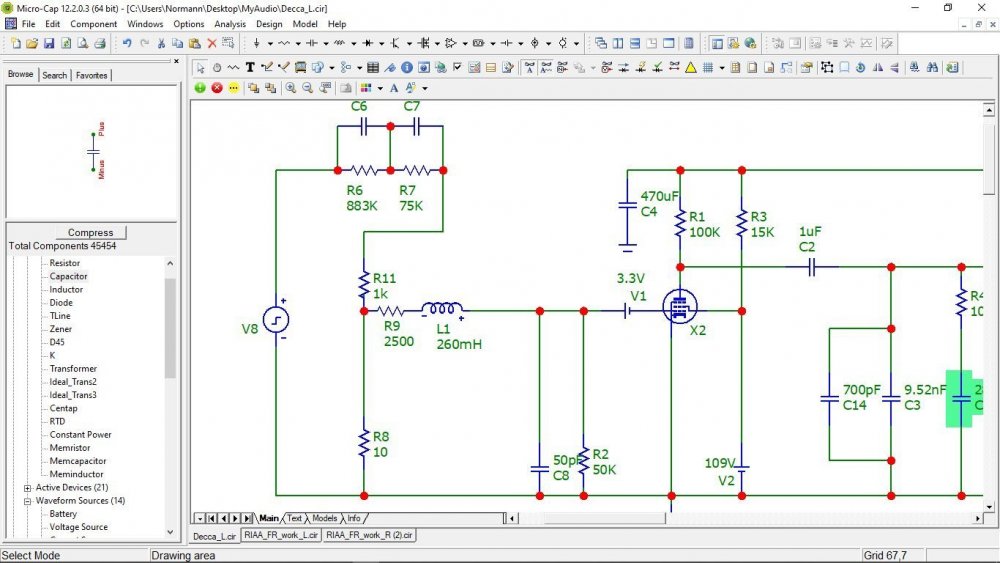Click the Undo arrow icon
The image size is (1000, 563).
click(127, 43)
